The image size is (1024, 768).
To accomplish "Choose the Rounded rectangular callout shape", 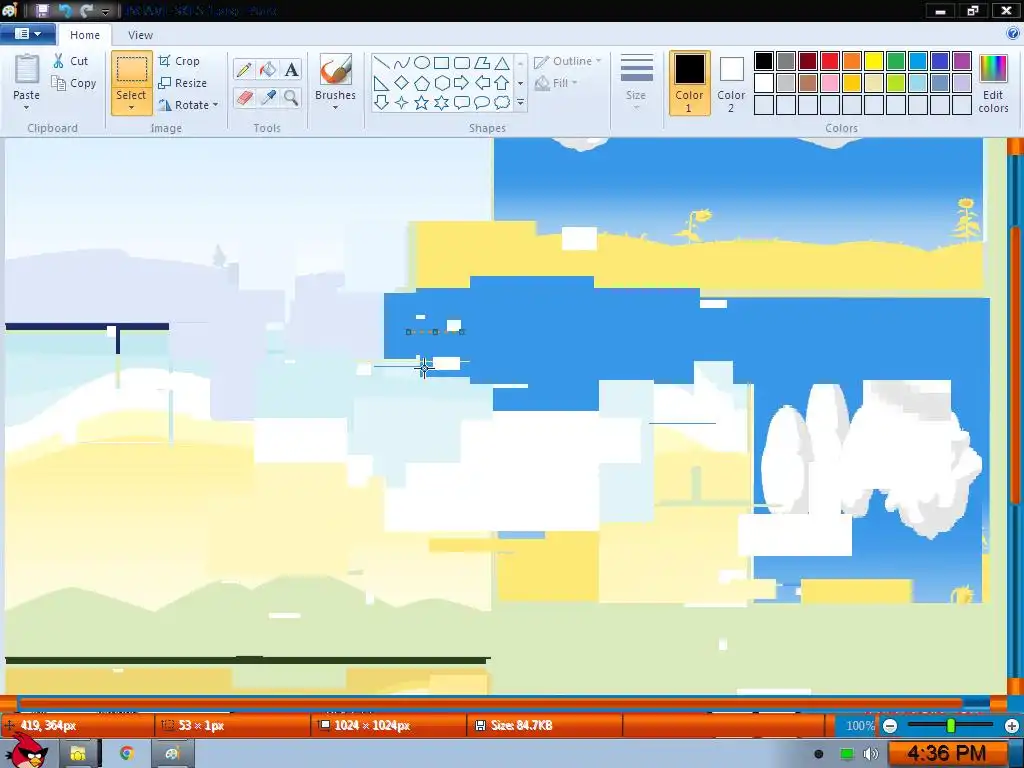I will click(462, 103).
